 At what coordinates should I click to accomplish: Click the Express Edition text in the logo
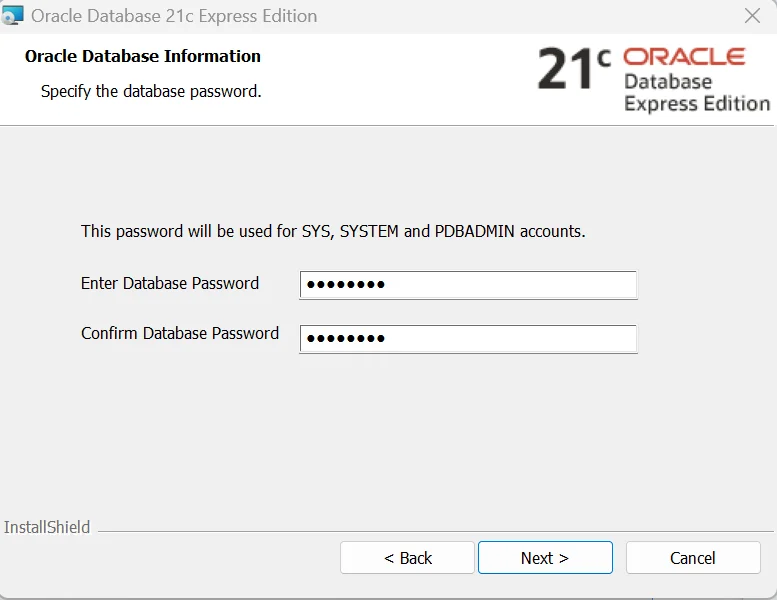[697, 104]
